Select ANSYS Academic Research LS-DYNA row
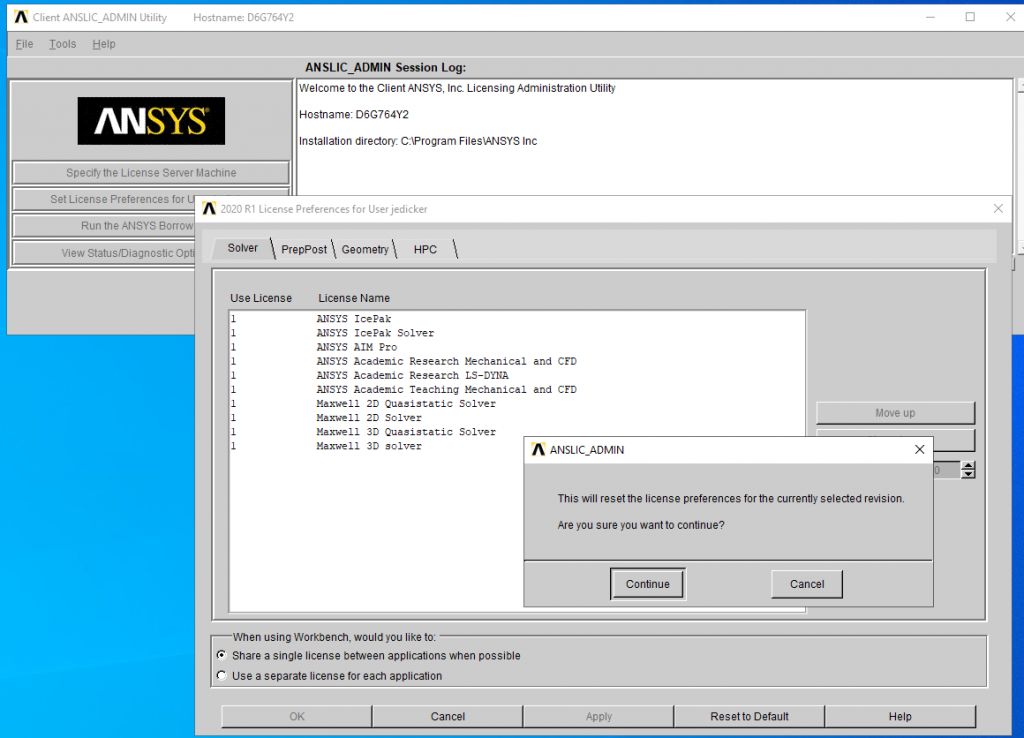1024x738 pixels. coord(517,376)
